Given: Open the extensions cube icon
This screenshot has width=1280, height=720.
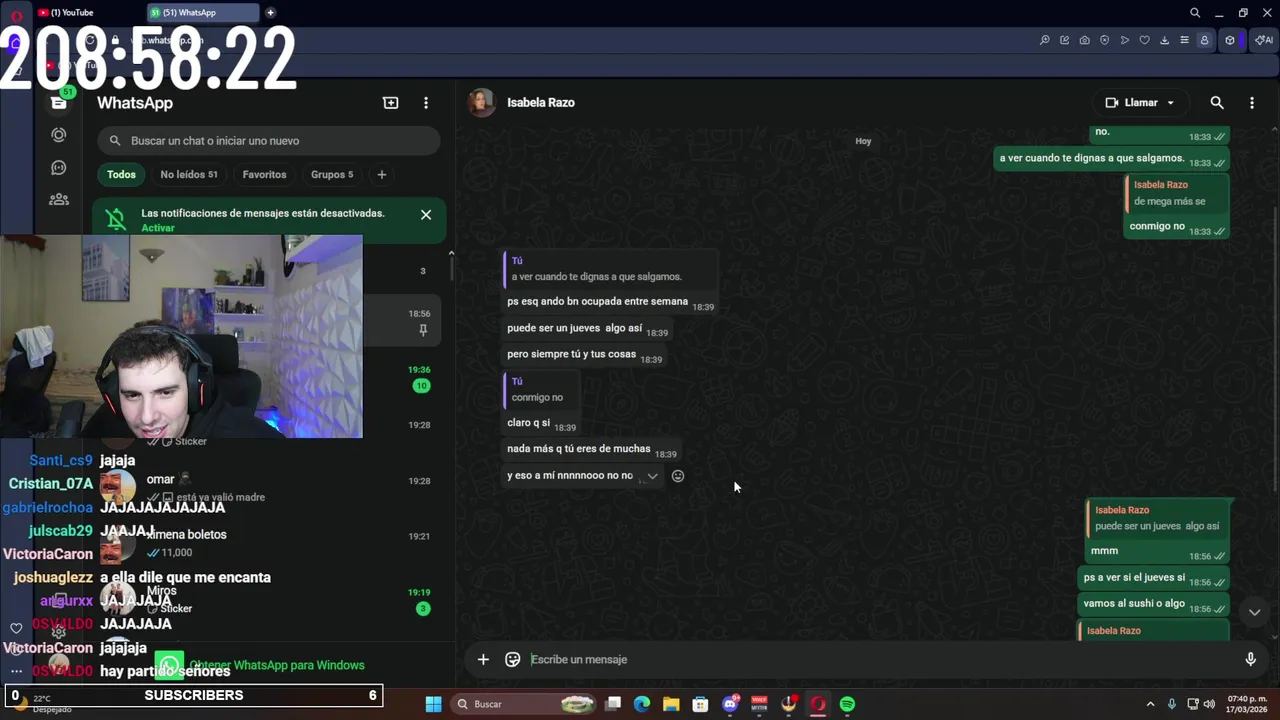Looking at the screenshot, I should coord(1230,40).
